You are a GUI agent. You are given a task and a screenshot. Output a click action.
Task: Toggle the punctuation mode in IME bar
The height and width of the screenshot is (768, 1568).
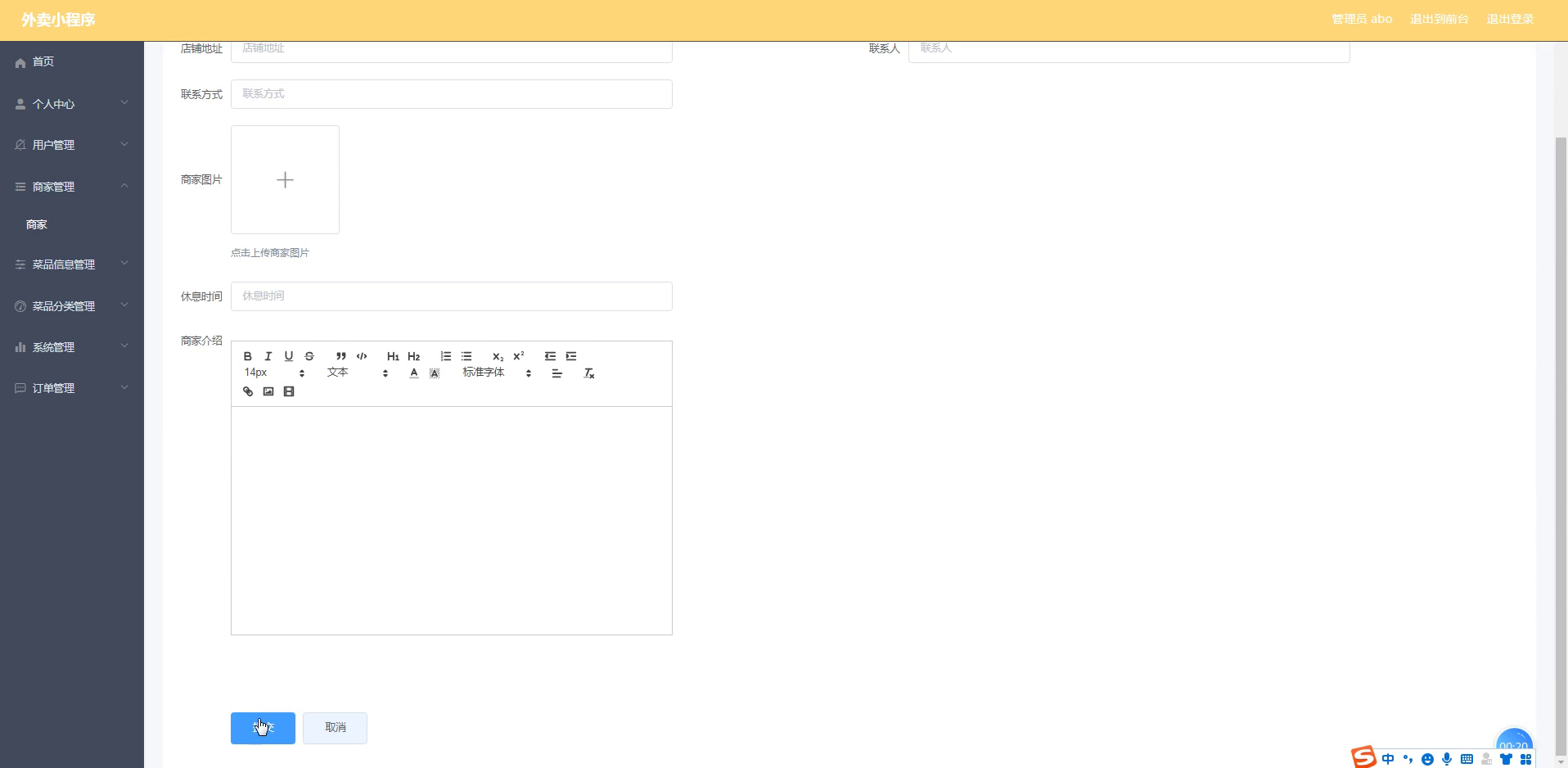[1408, 759]
